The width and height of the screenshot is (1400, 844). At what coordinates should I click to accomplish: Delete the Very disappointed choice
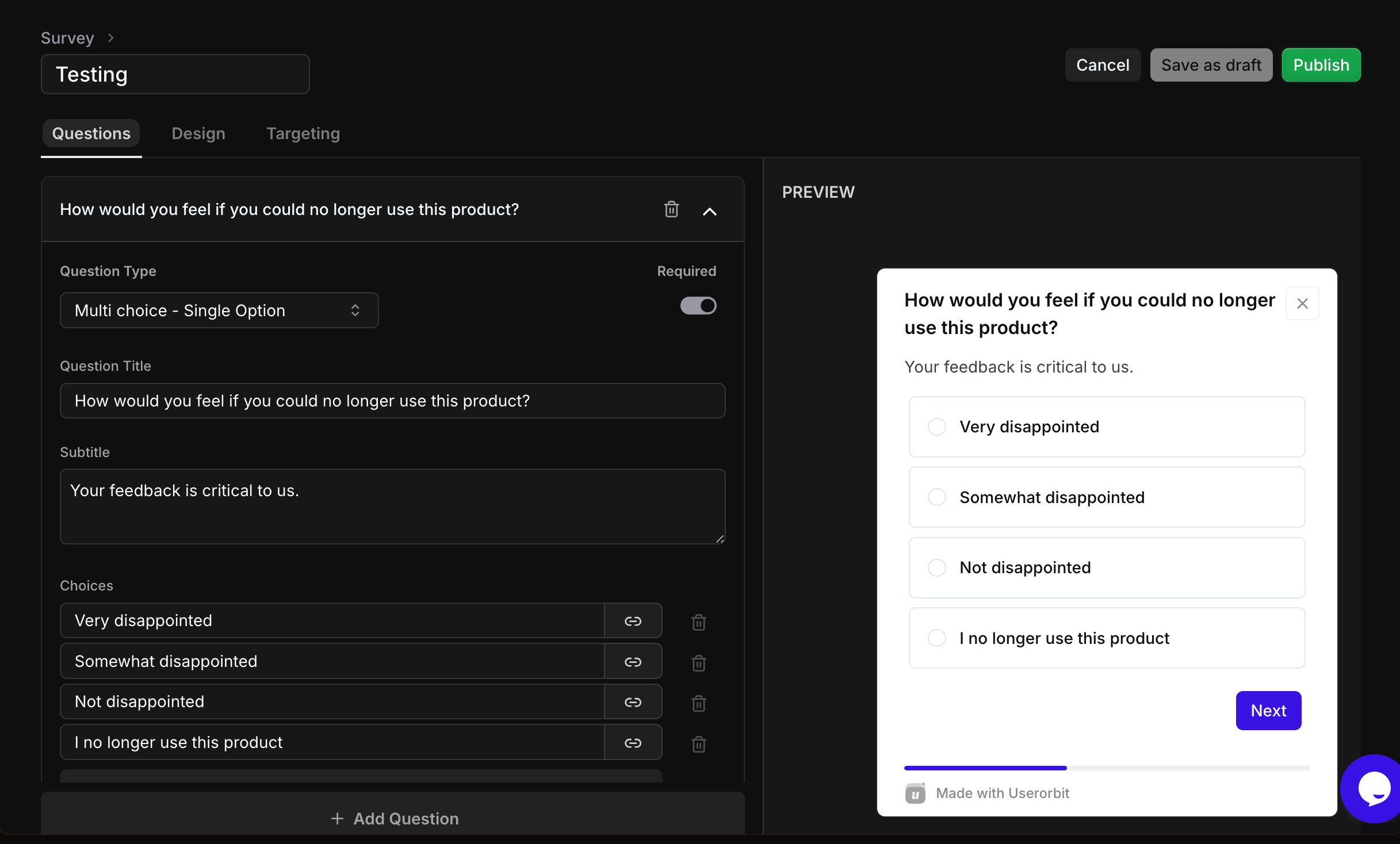698,622
